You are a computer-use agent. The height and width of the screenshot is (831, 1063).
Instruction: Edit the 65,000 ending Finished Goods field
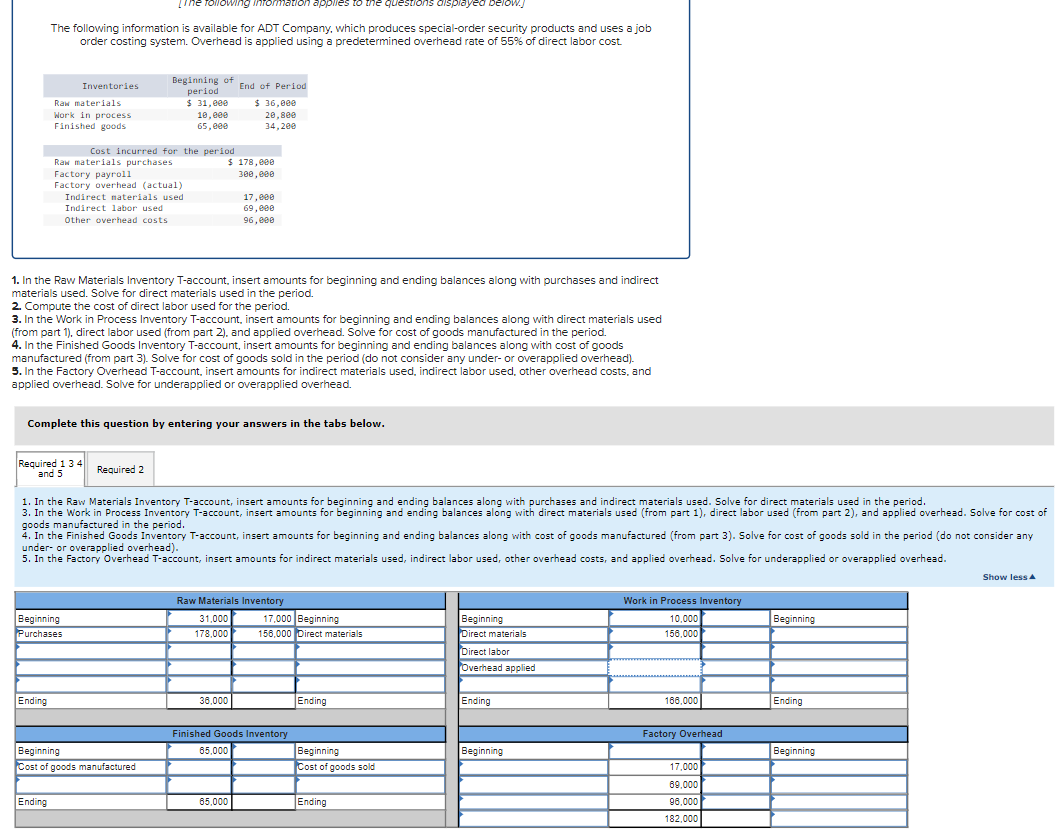coord(199,802)
